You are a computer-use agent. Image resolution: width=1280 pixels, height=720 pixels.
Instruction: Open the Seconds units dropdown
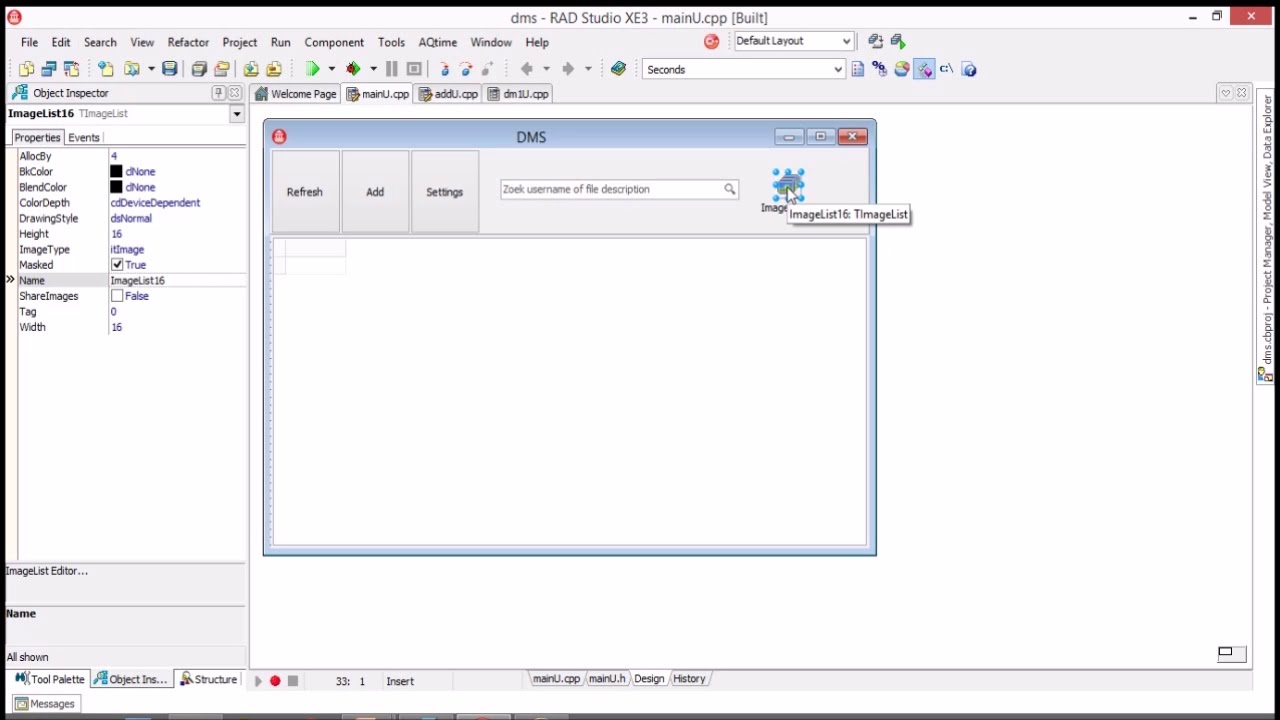point(838,69)
